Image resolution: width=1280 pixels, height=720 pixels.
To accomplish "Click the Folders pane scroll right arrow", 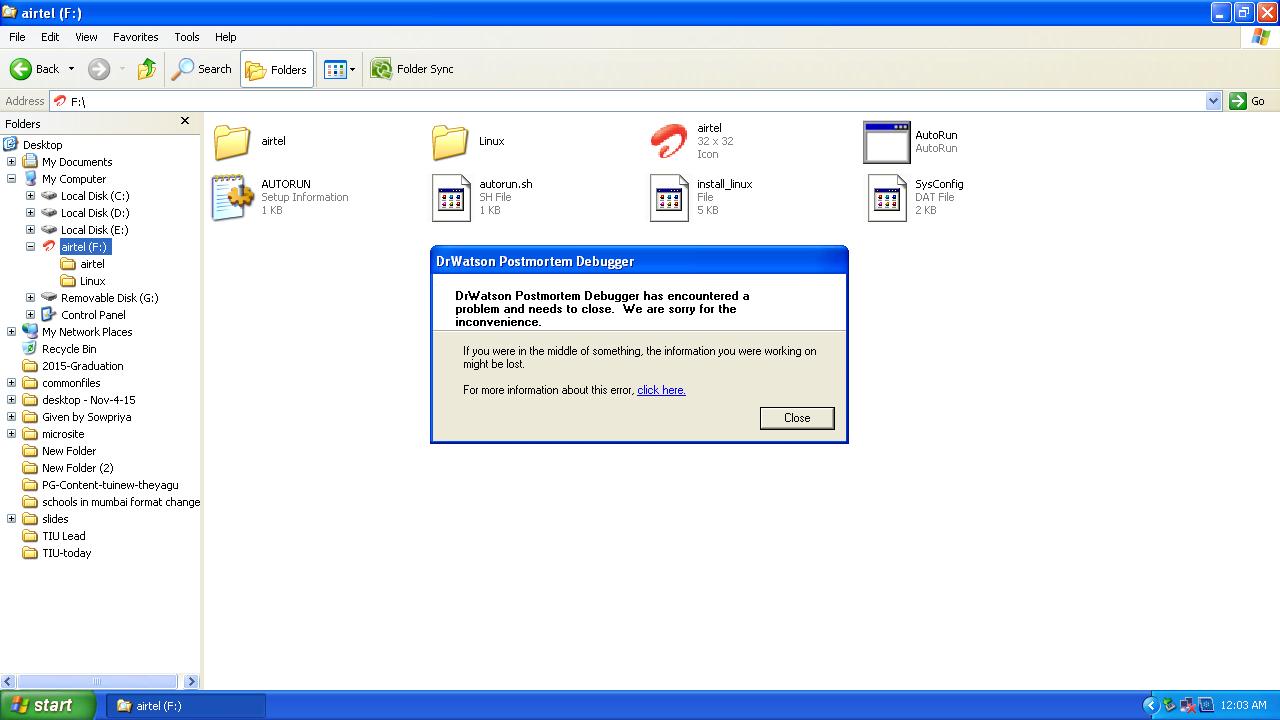I will pos(191,681).
